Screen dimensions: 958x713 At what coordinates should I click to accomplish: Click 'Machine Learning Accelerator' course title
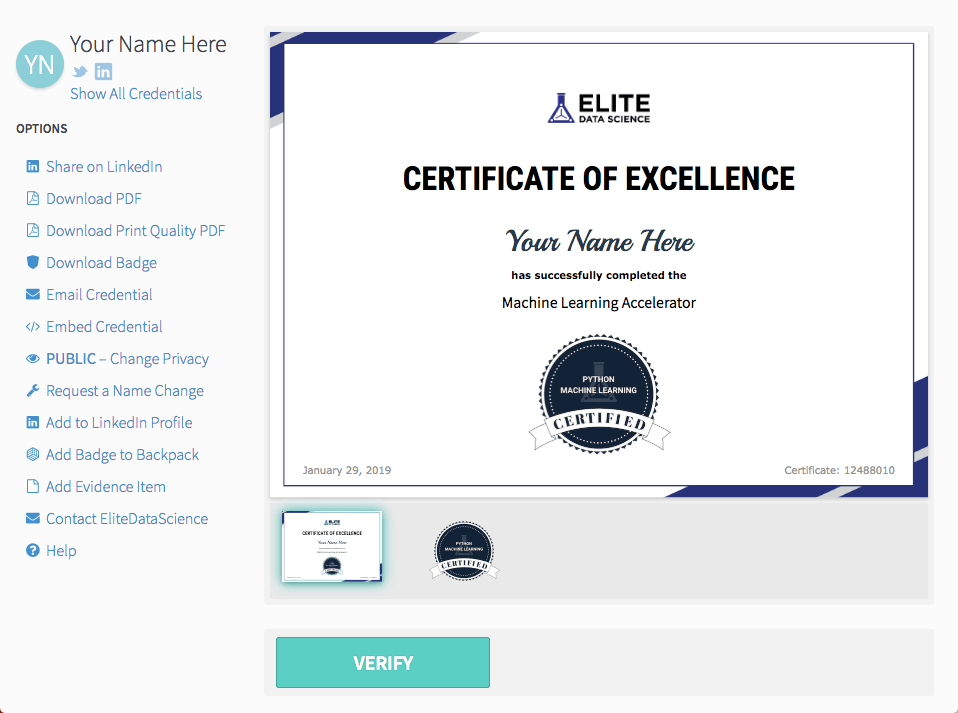click(599, 302)
